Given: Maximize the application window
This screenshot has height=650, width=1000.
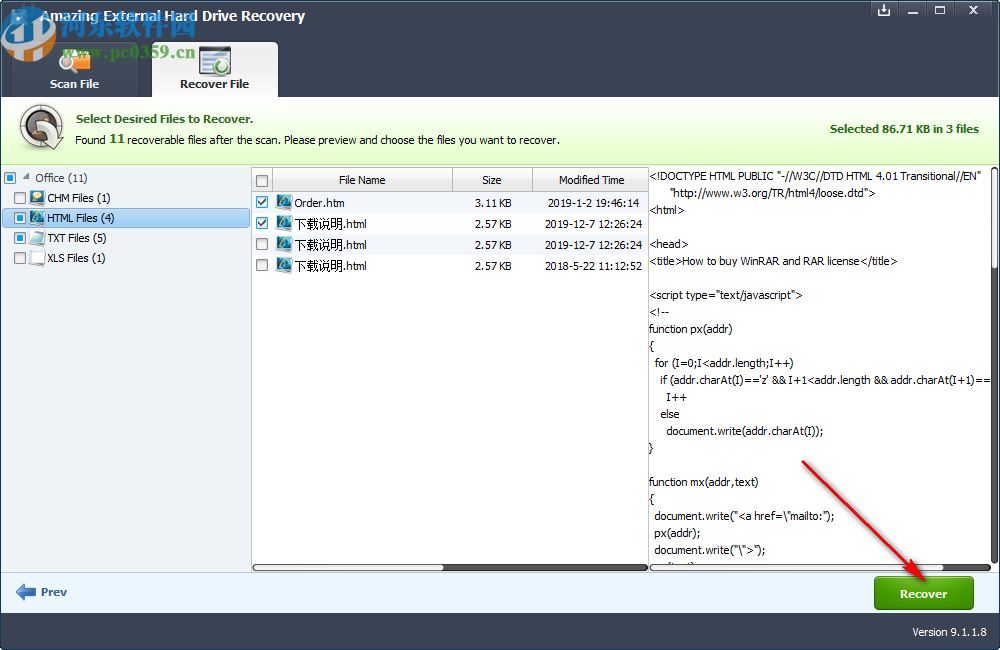Looking at the screenshot, I should [x=940, y=10].
